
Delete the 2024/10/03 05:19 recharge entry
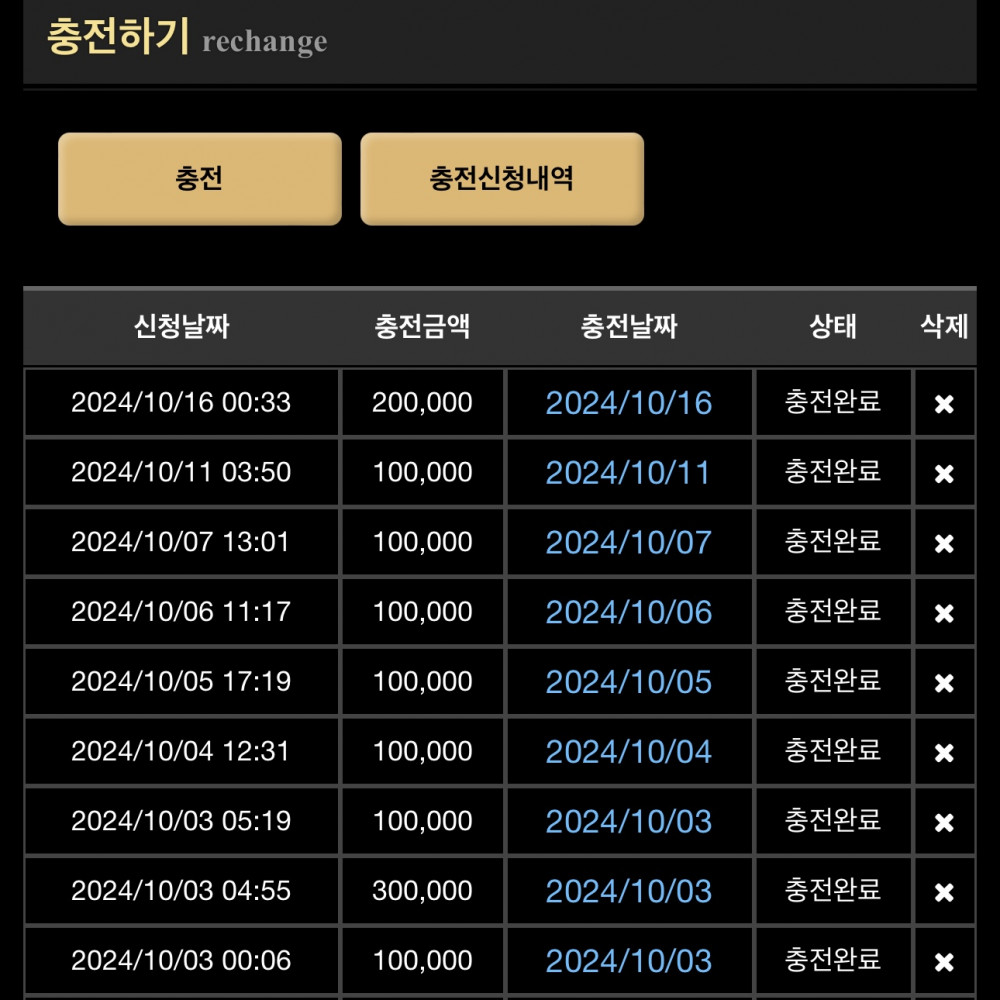[943, 823]
